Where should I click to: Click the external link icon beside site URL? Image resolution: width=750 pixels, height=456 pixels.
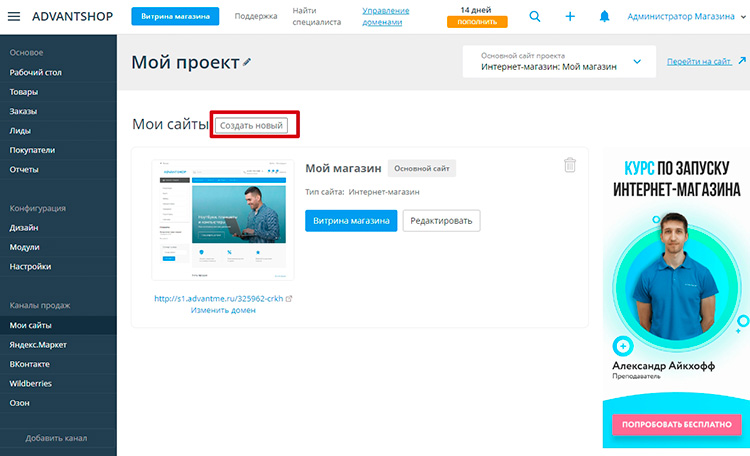[289, 299]
